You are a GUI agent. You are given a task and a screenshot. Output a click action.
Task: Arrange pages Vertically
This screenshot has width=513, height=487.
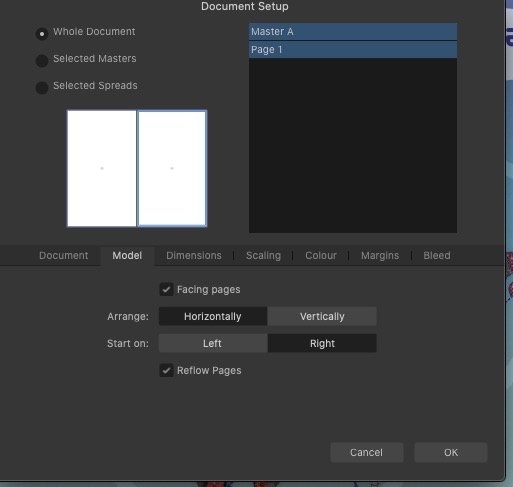322,316
